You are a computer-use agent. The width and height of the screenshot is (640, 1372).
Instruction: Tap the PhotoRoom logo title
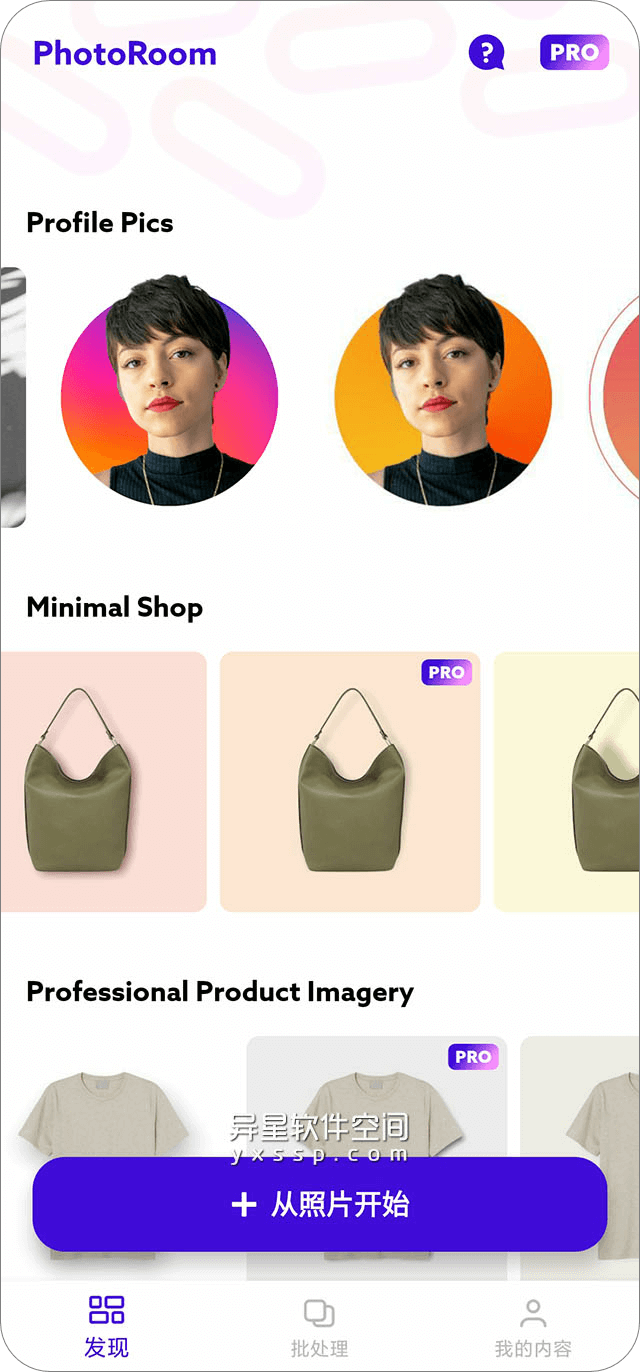(x=125, y=53)
